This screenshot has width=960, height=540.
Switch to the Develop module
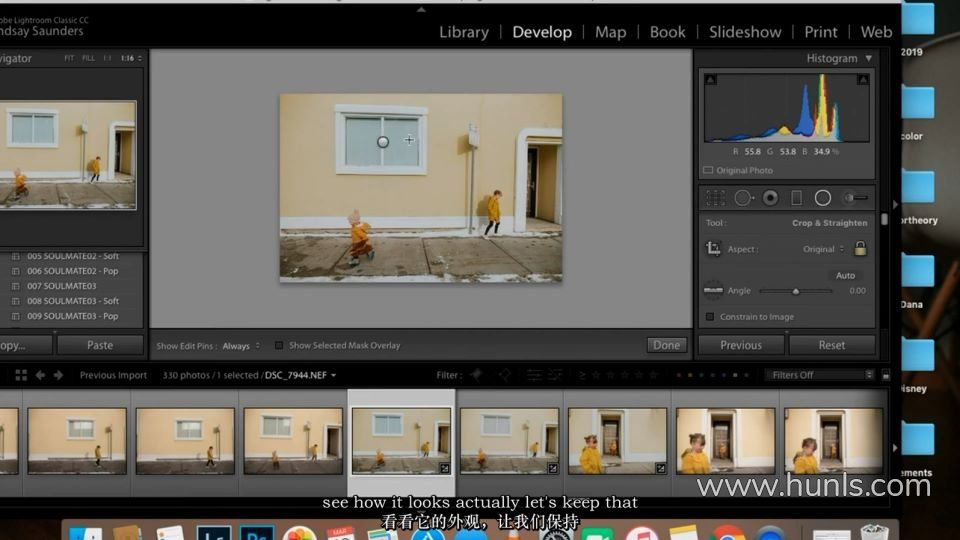(x=542, y=32)
